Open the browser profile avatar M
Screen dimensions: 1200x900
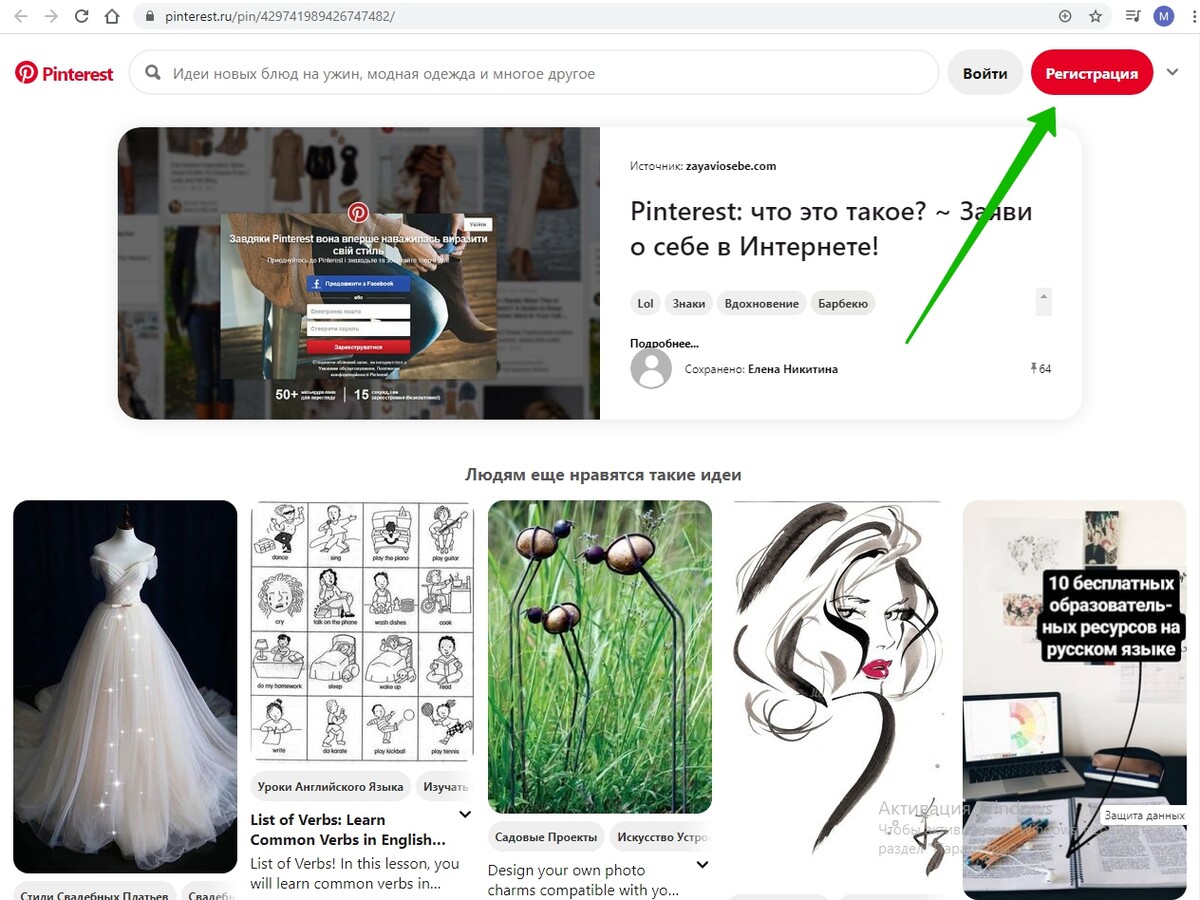tap(1163, 16)
